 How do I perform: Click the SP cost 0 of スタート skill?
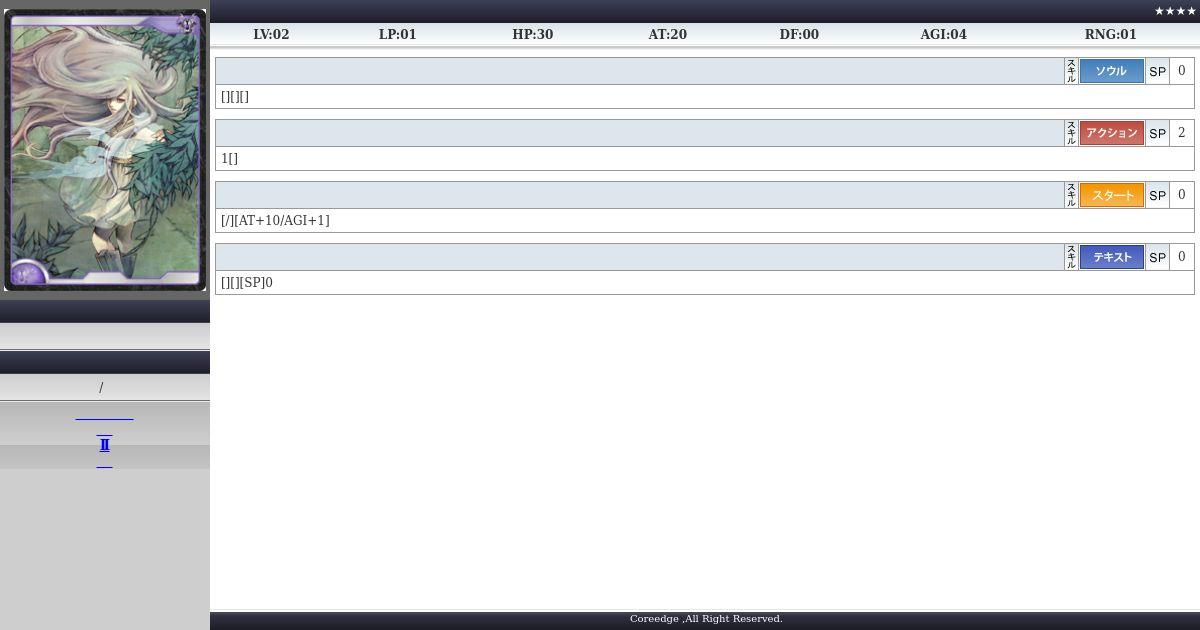pyautogui.click(x=1181, y=195)
